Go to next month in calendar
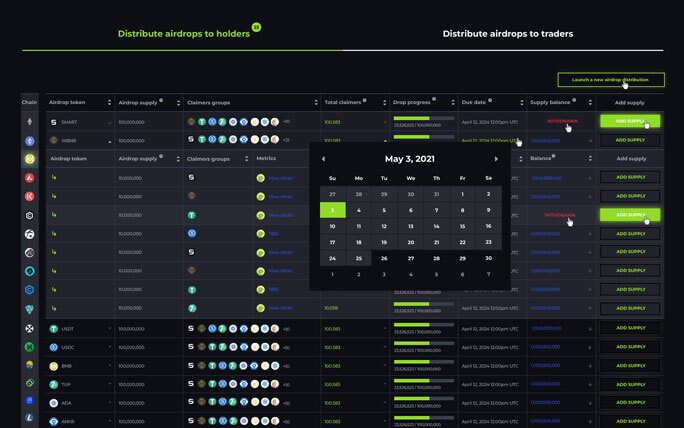 pyautogui.click(x=496, y=159)
